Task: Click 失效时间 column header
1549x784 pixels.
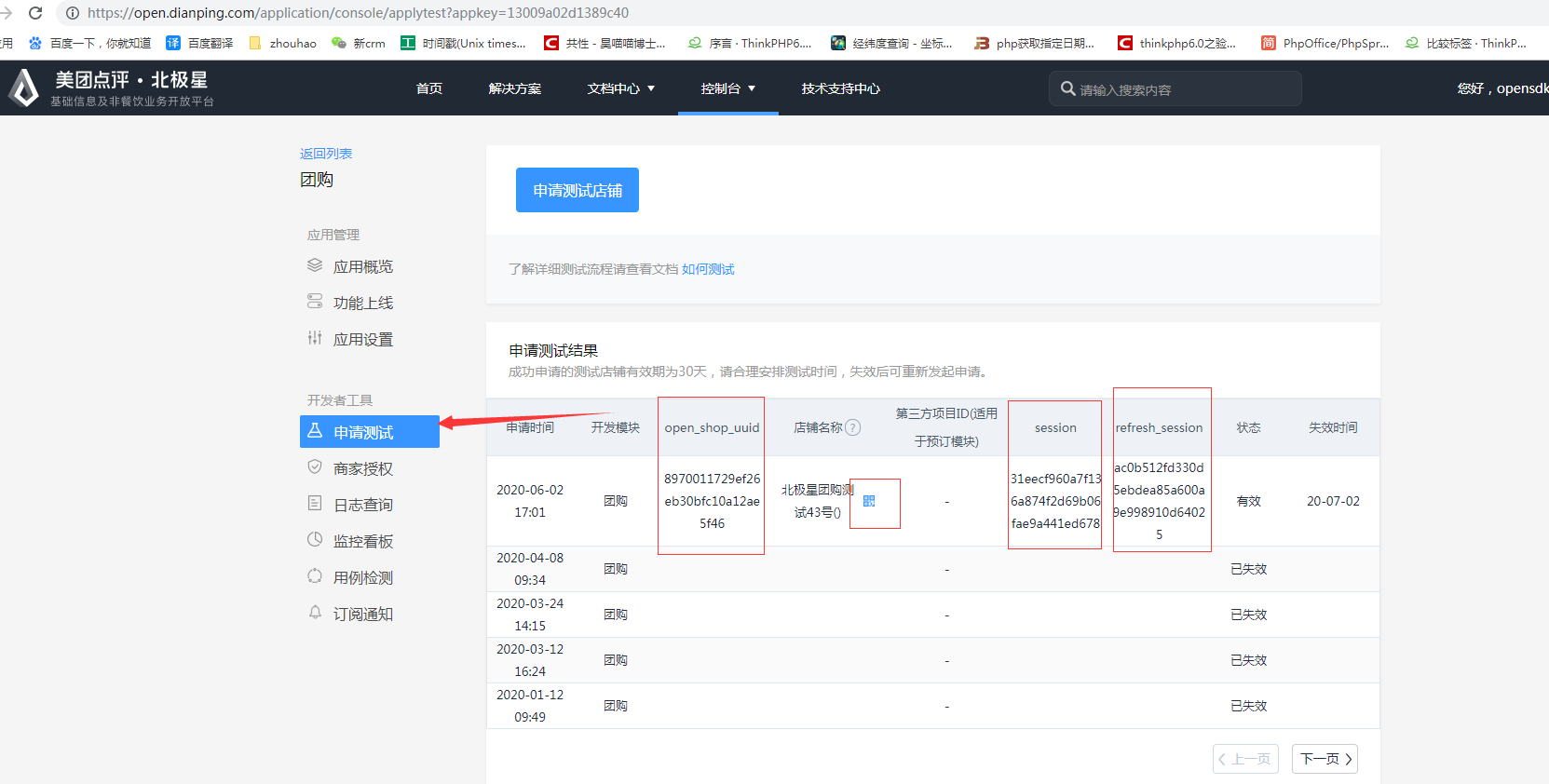Action: tap(1333, 427)
